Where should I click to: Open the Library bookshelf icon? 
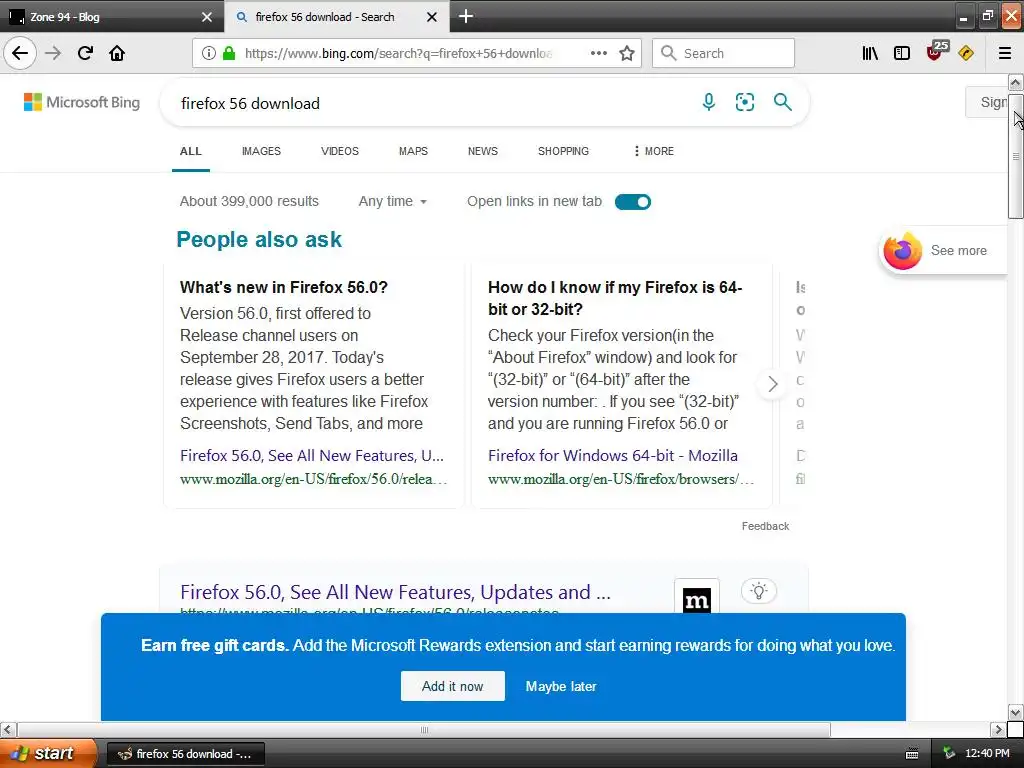(870, 53)
